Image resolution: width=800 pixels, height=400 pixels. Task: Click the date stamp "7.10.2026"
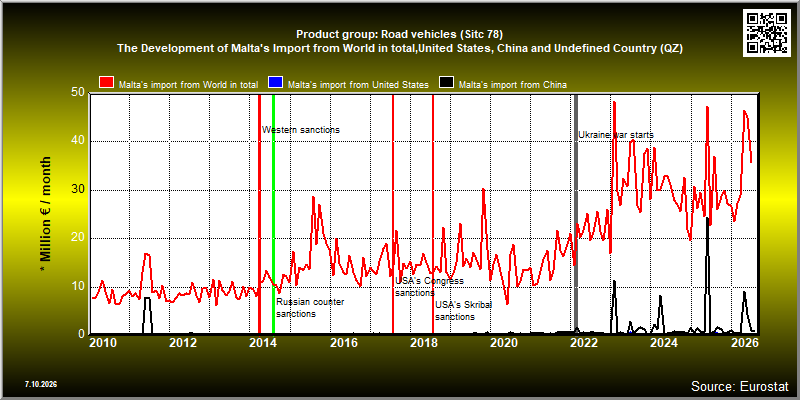point(40,384)
